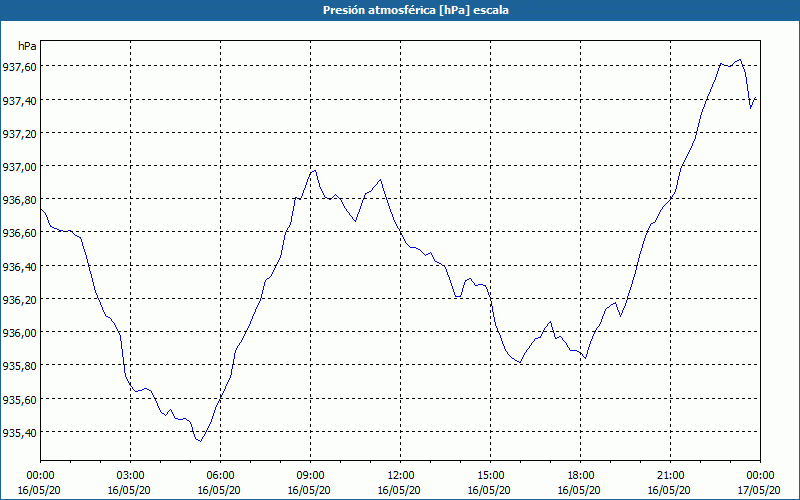Click the 936,20 y-axis label
This screenshot has width=800, height=500.
click(19, 300)
